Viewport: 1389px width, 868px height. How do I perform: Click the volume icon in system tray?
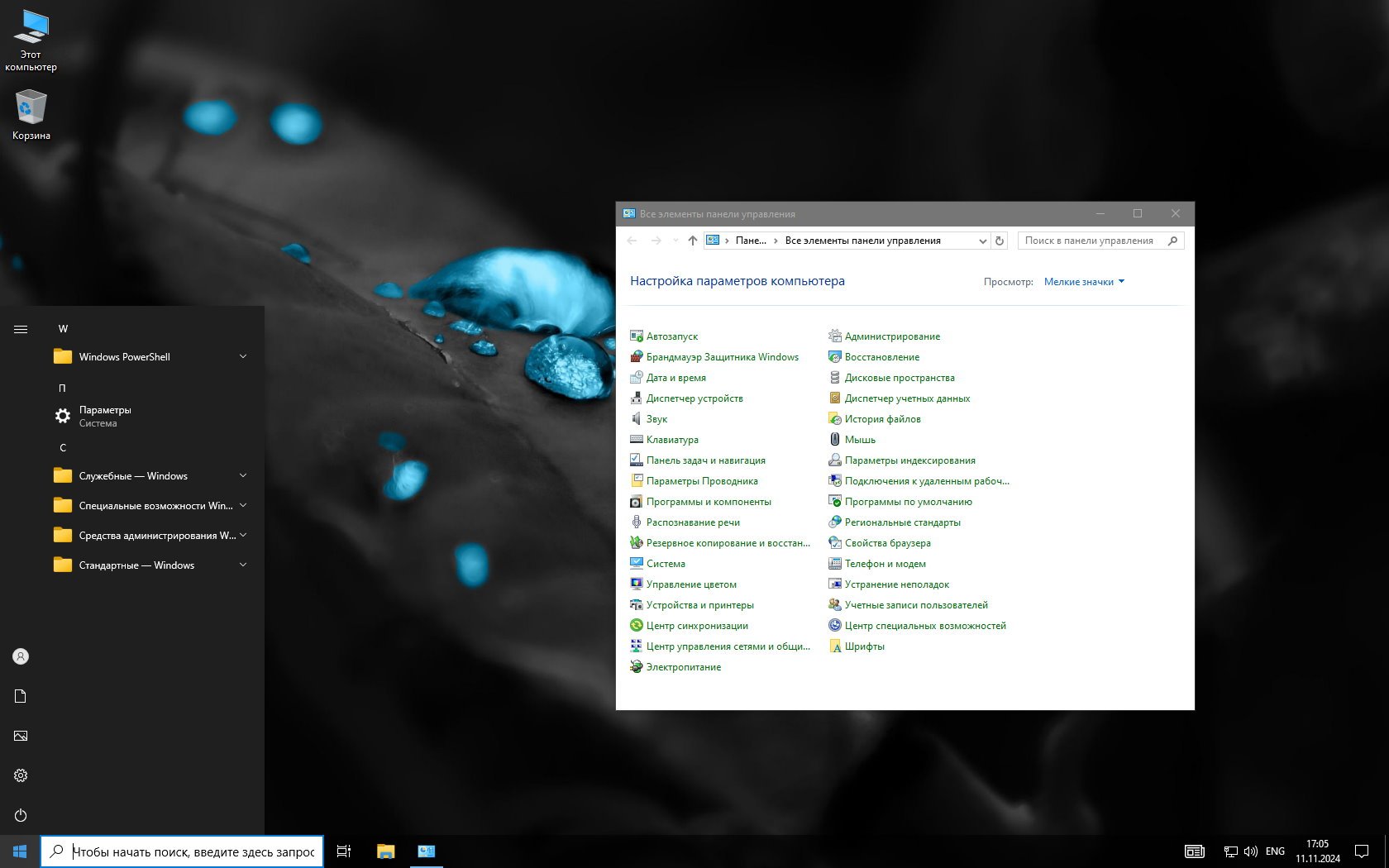pos(1250,851)
